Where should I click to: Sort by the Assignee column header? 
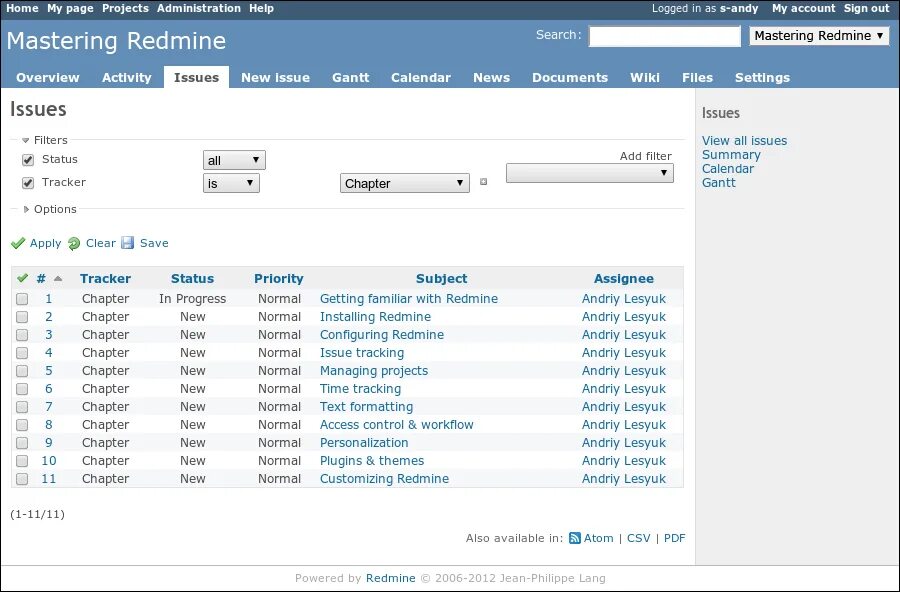624,278
